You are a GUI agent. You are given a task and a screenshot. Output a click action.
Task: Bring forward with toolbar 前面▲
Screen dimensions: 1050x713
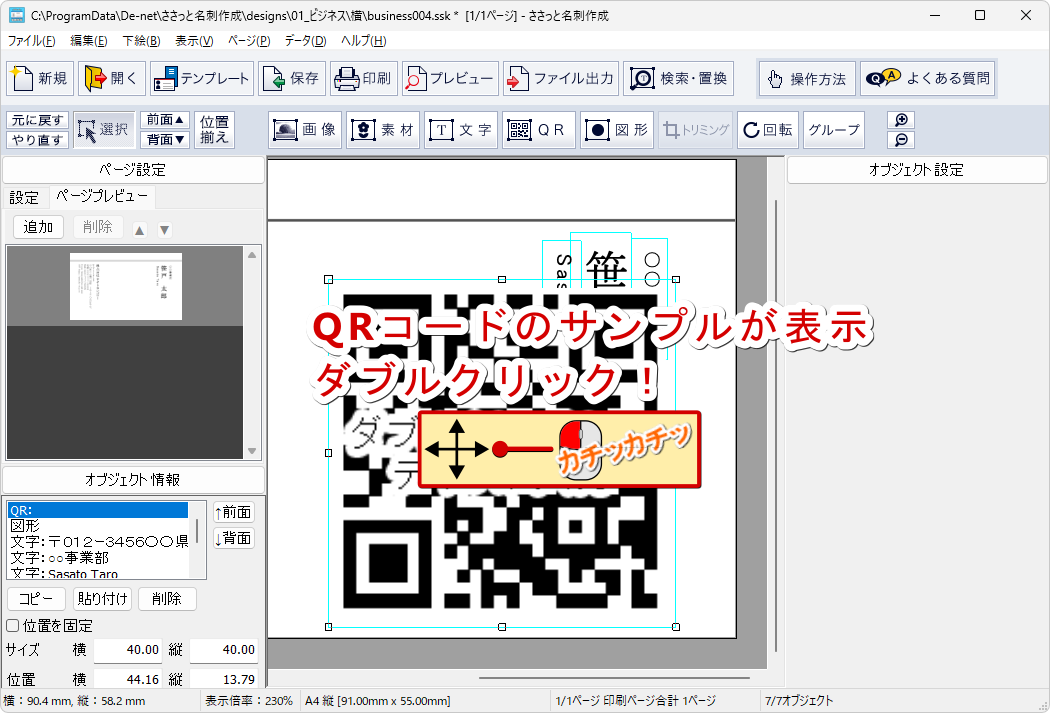coord(165,120)
